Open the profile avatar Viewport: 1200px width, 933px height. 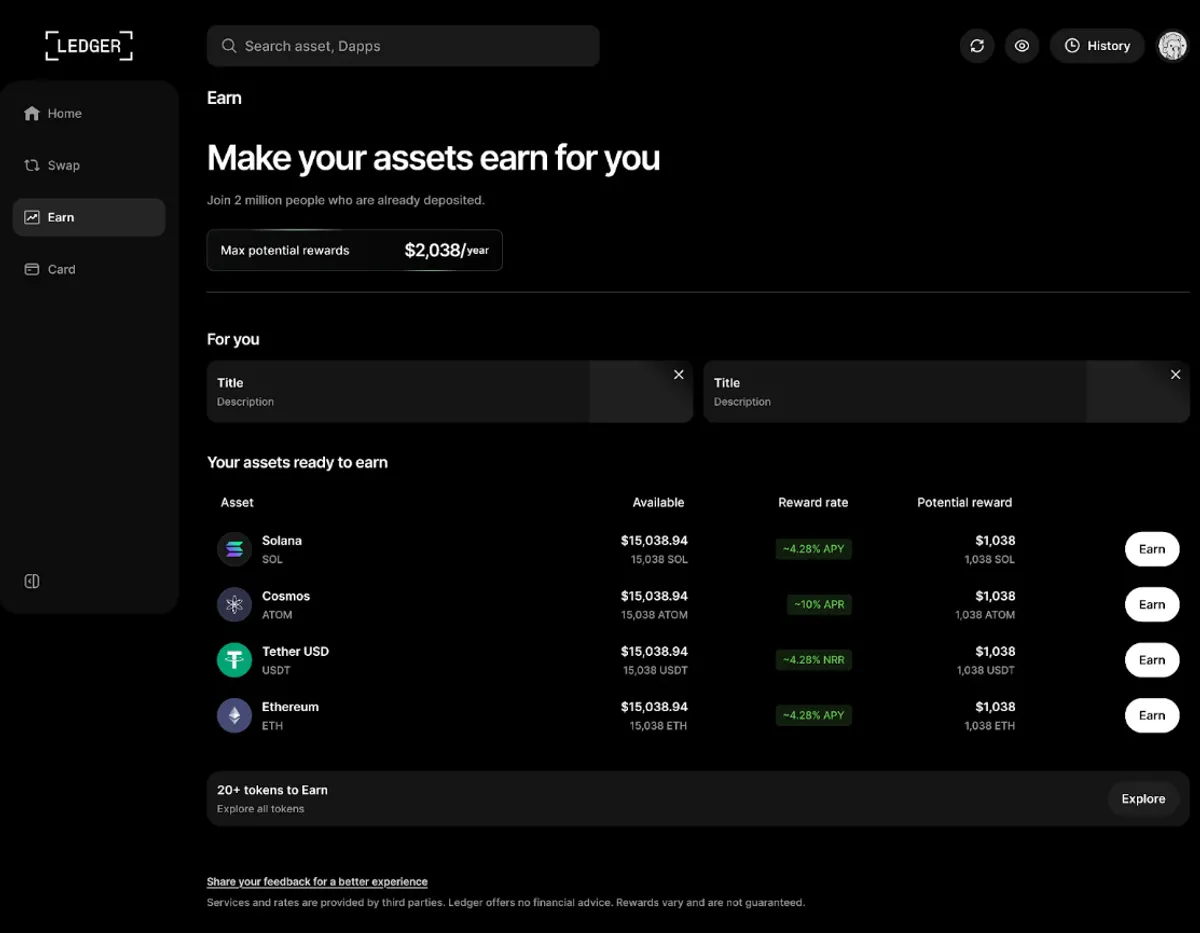coord(1172,46)
